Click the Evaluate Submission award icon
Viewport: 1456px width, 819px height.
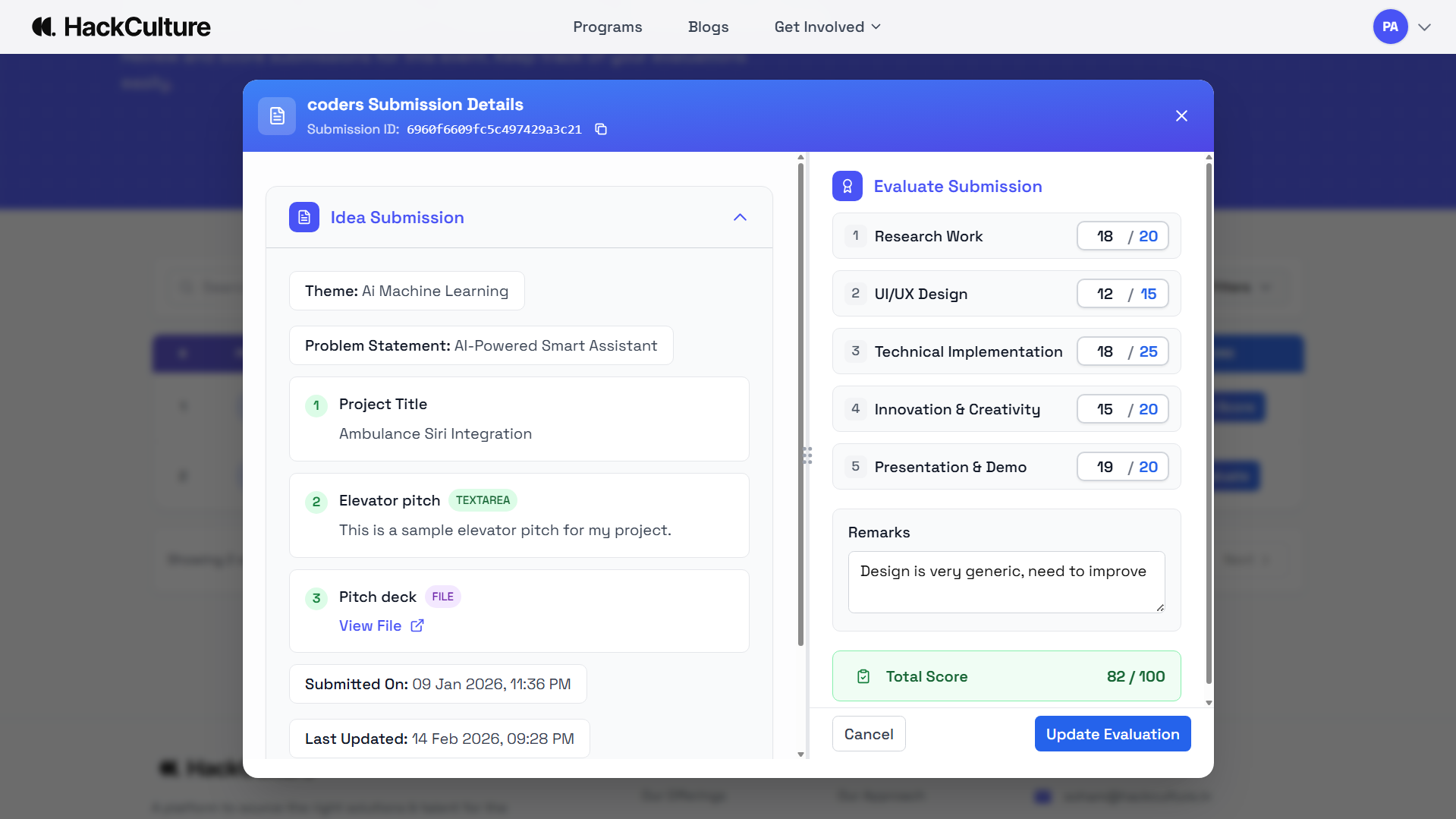(x=847, y=187)
